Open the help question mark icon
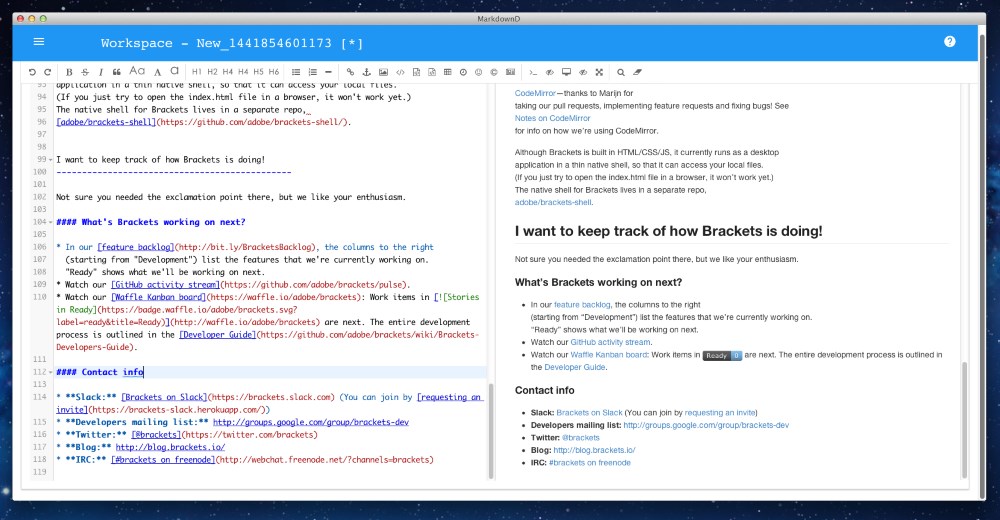Viewport: 1000px width, 520px height. click(950, 41)
